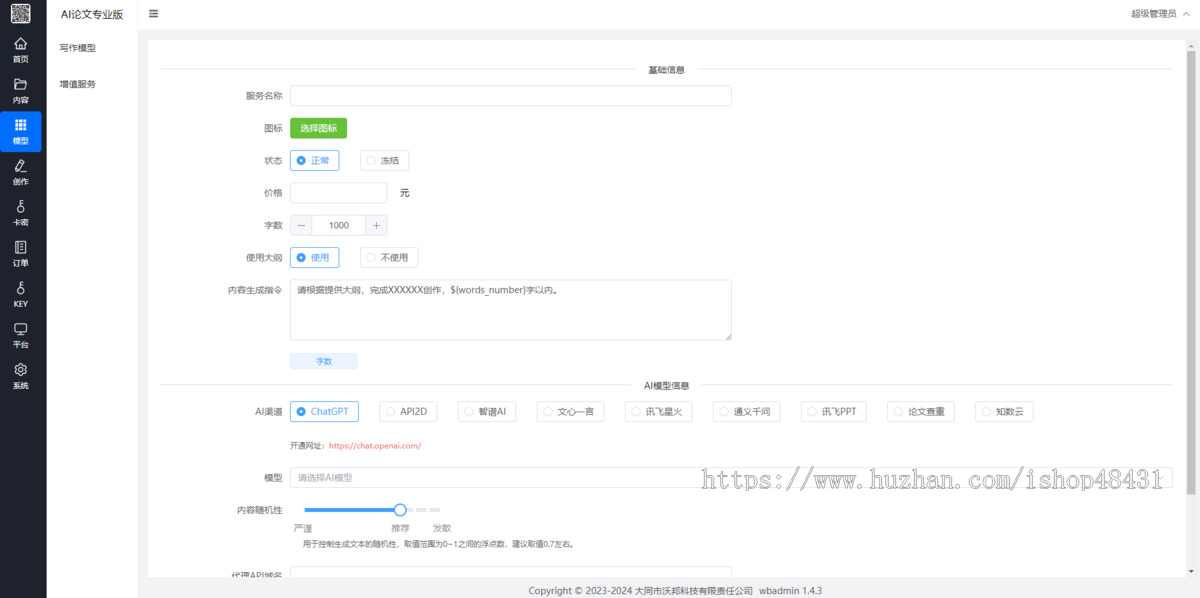Focus the 服务名称 input field
This screenshot has height=598, width=1200.
510,96
